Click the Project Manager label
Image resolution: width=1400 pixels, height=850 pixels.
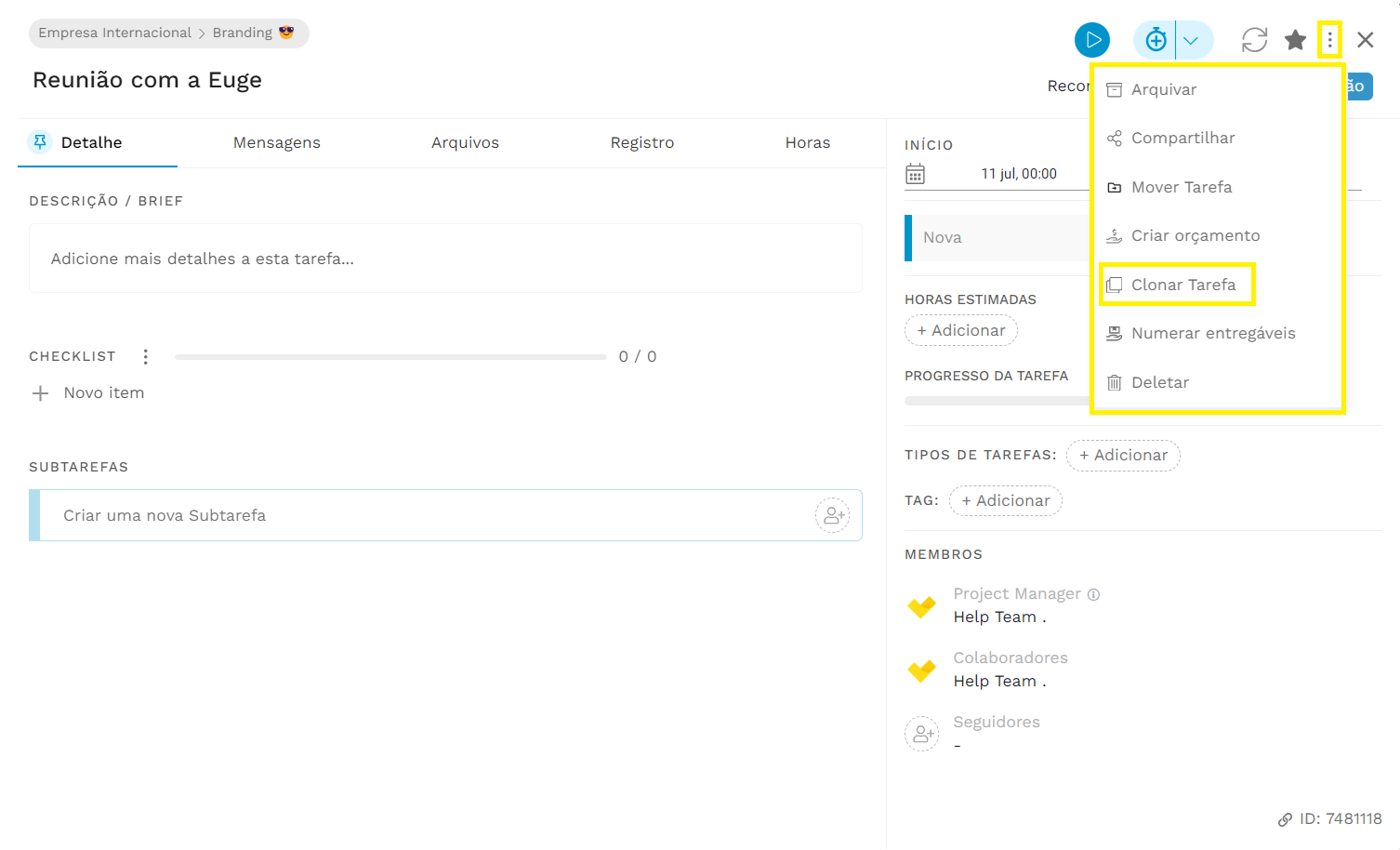coord(1017,593)
